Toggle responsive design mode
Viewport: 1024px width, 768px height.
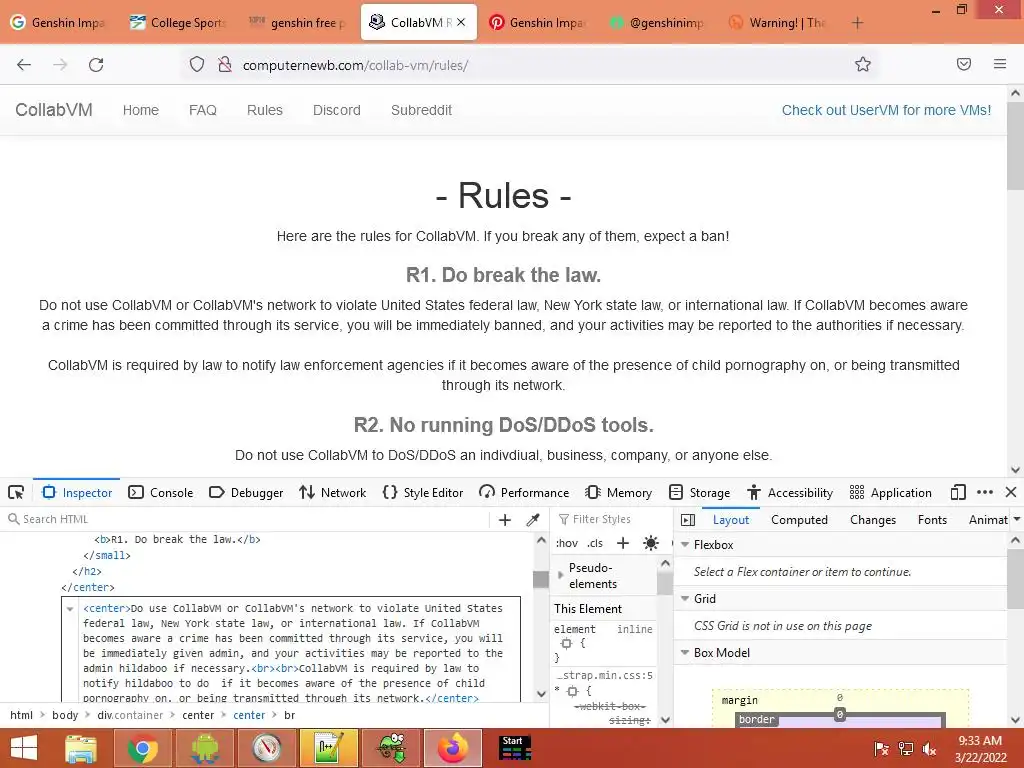click(x=958, y=492)
